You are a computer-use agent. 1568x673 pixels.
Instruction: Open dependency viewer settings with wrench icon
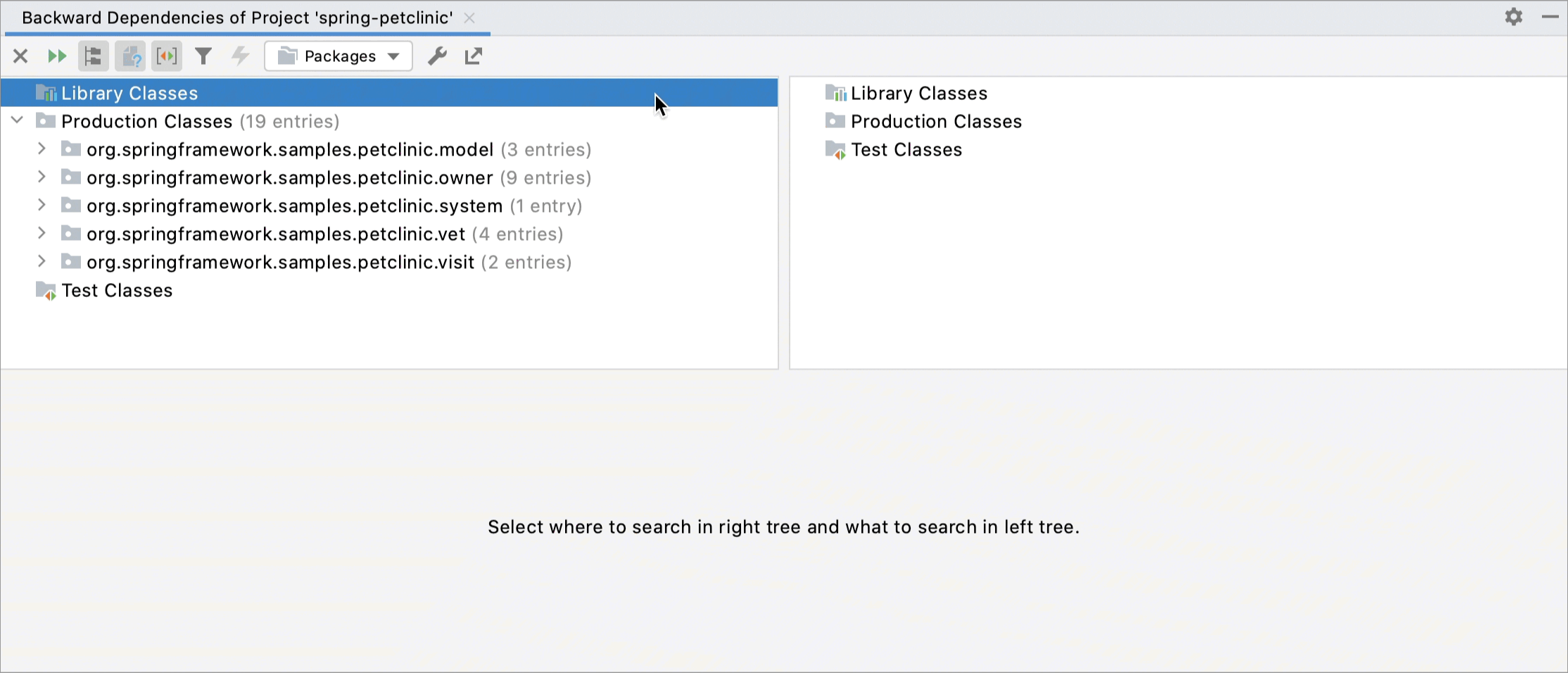point(437,56)
